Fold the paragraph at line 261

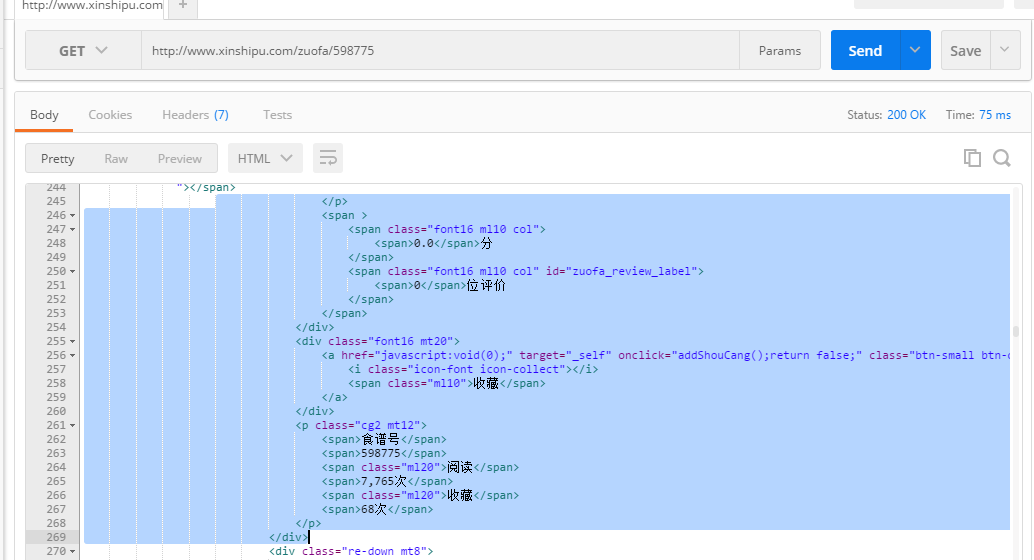coord(74,425)
